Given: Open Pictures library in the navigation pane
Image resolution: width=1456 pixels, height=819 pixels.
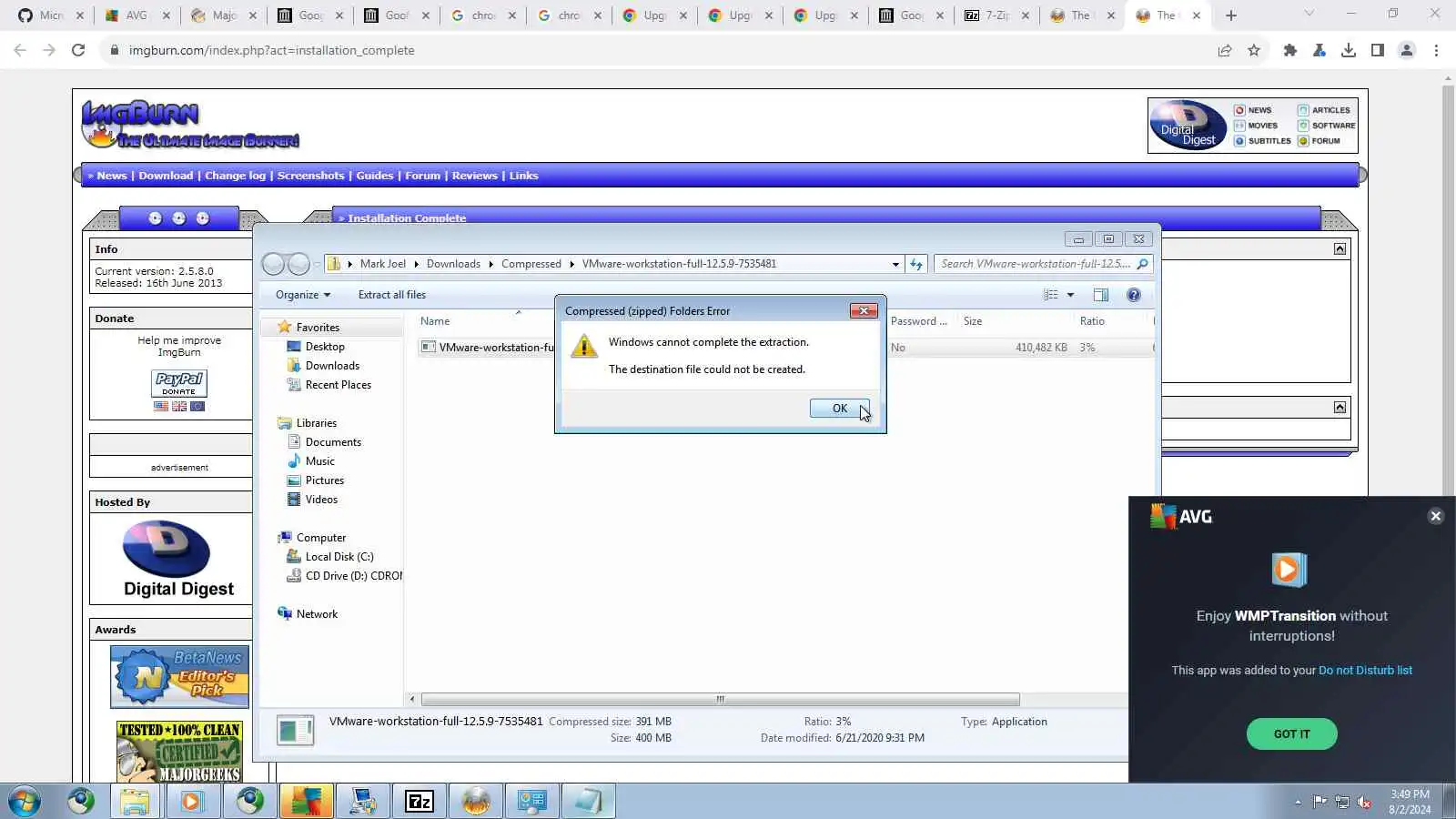Looking at the screenshot, I should [x=325, y=480].
